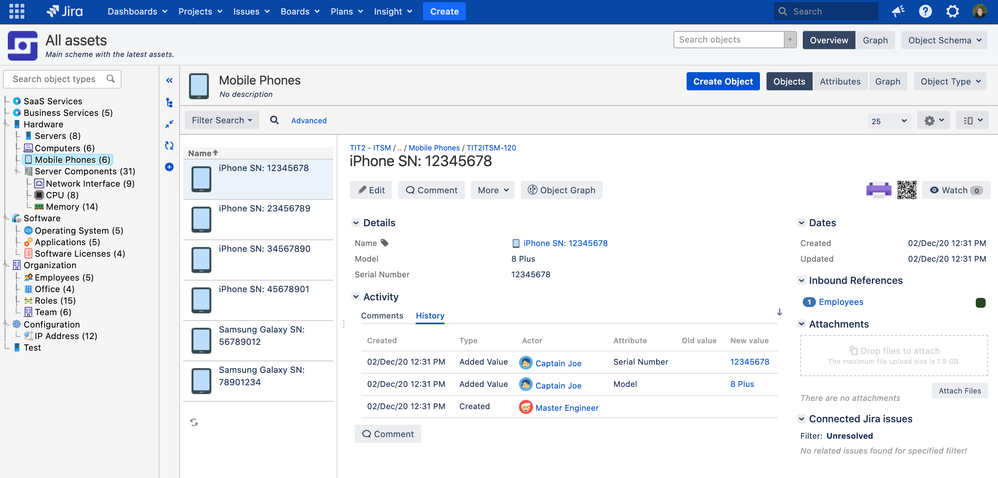Open the Projects menu
Screen dimensions: 998x478
pyautogui.click(x=200, y=11)
